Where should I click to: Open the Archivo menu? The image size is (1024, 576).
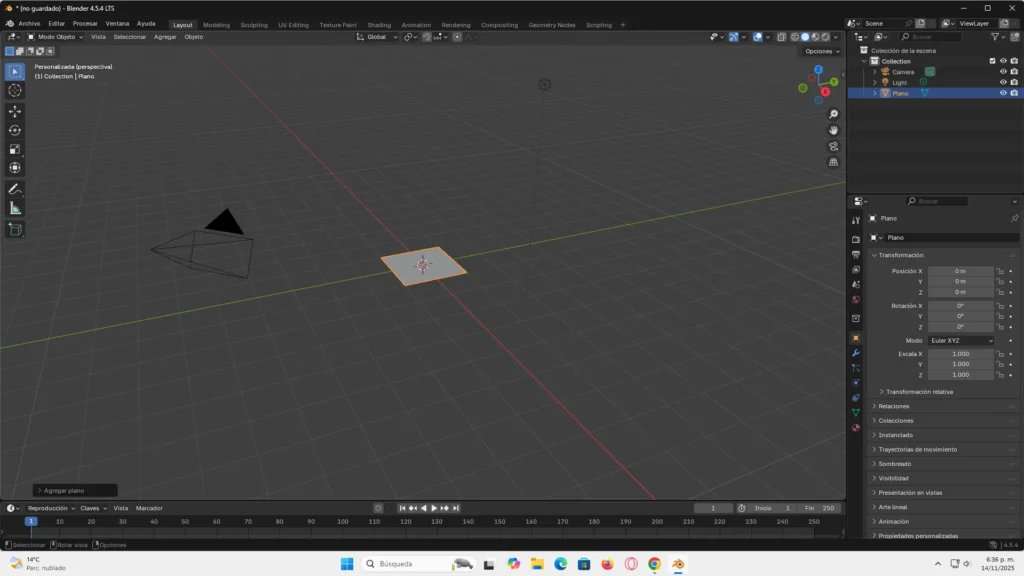click(x=29, y=23)
